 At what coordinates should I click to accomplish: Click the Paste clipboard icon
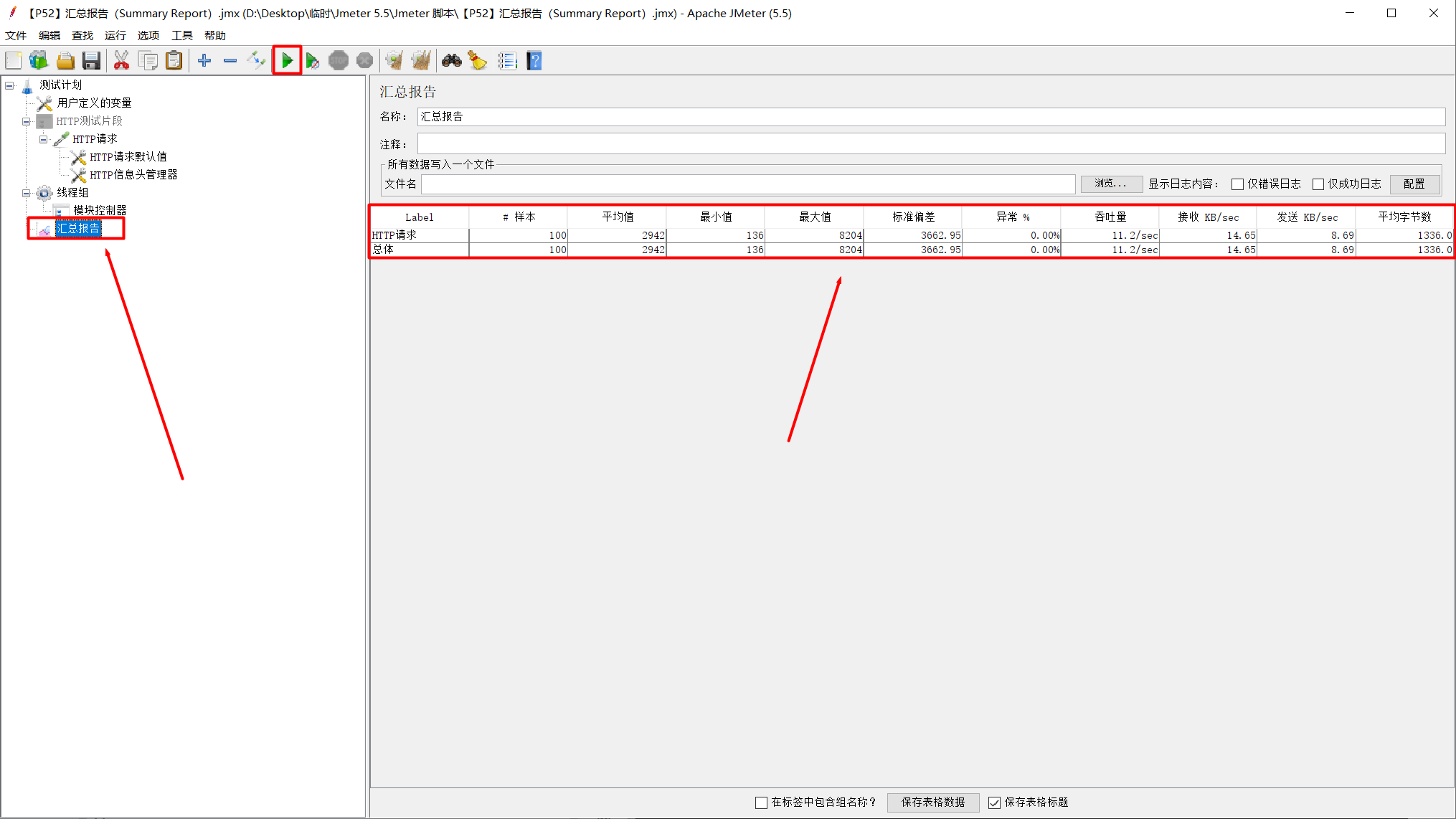174,61
